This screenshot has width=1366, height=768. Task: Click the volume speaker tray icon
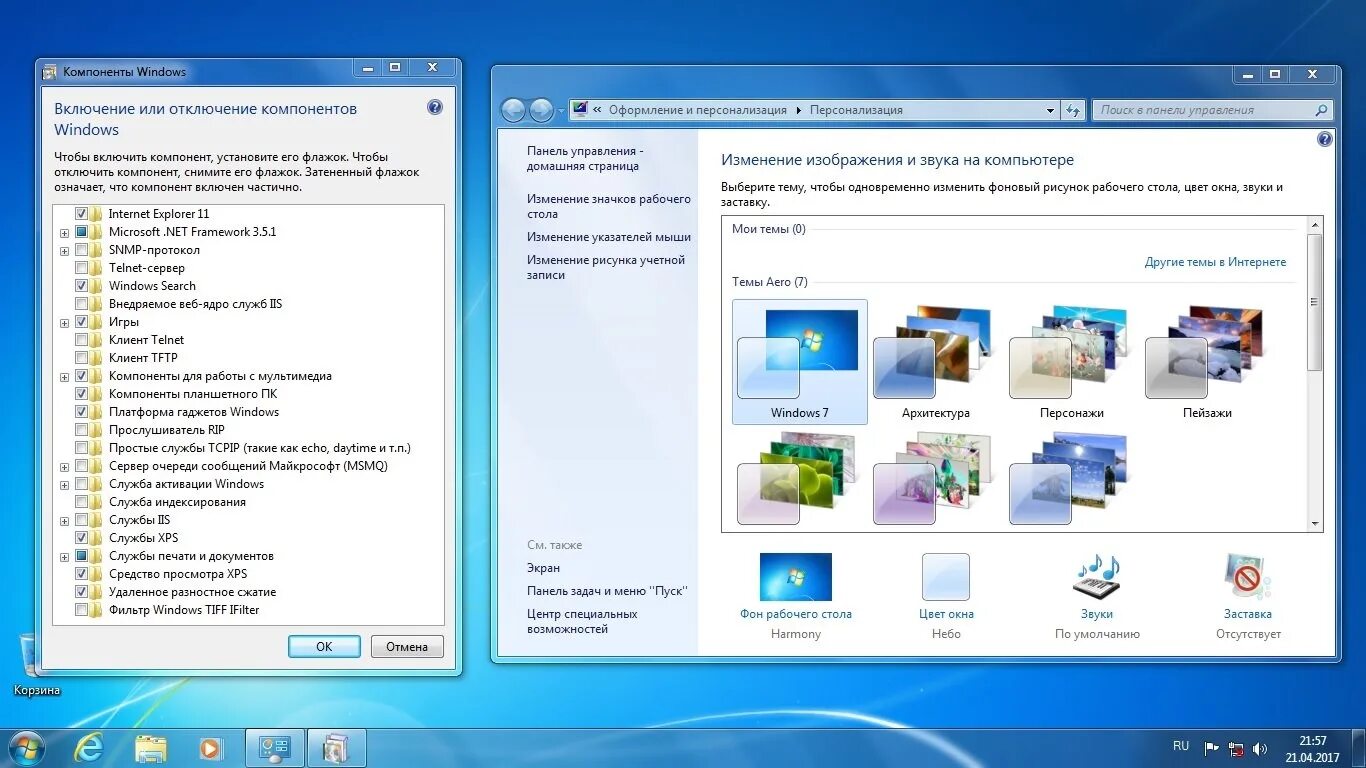click(1260, 748)
